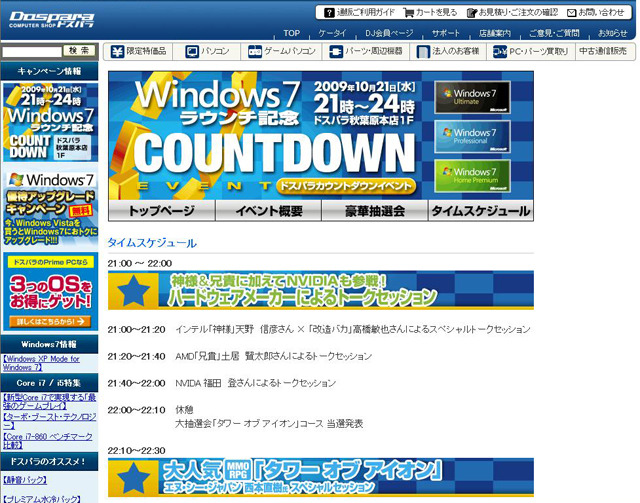The width and height of the screenshot is (640, 503).
Task: Open the TOP menu item
Action: [x=291, y=33]
